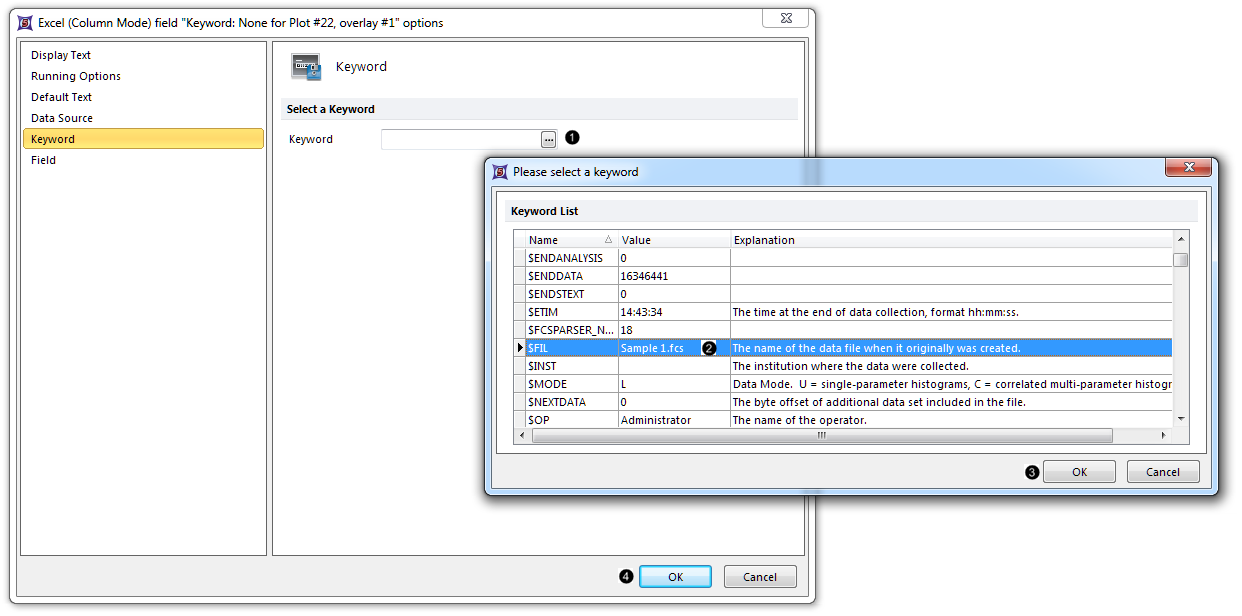Go to the Field options page
This screenshot has width=1242, height=616.
[44, 160]
